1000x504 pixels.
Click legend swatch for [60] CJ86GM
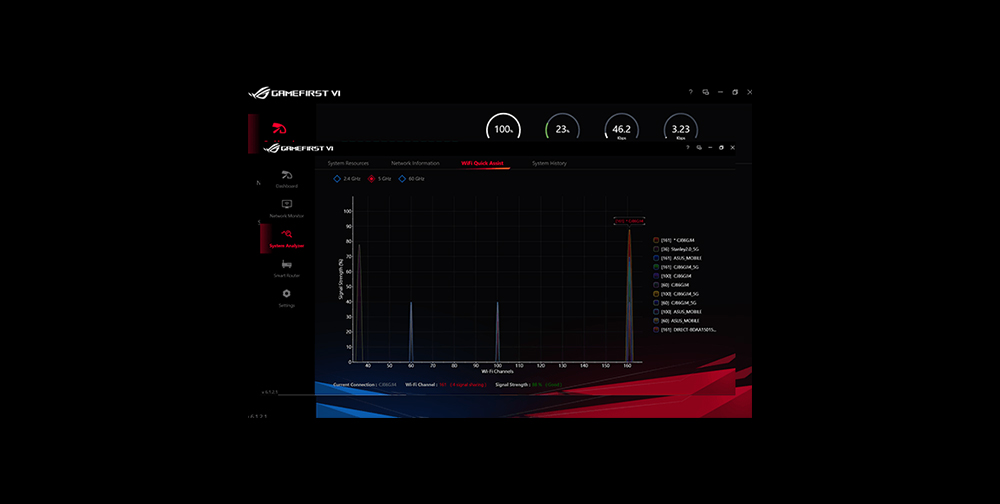click(656, 285)
